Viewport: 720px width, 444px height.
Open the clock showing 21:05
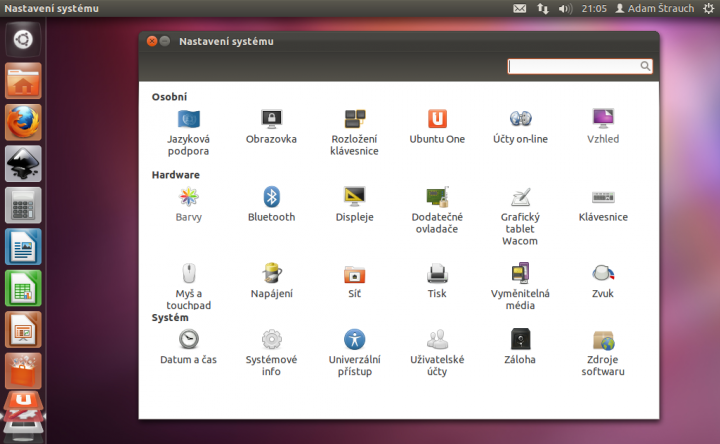point(594,8)
